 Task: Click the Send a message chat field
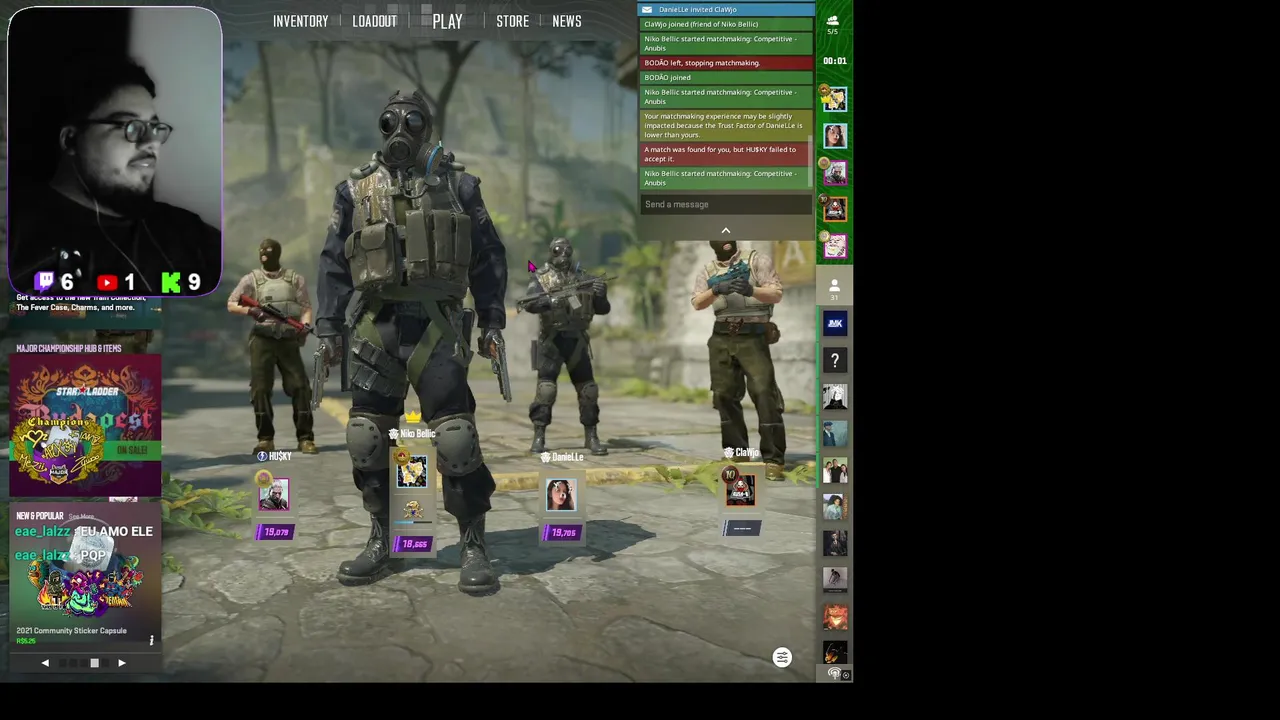(x=726, y=204)
